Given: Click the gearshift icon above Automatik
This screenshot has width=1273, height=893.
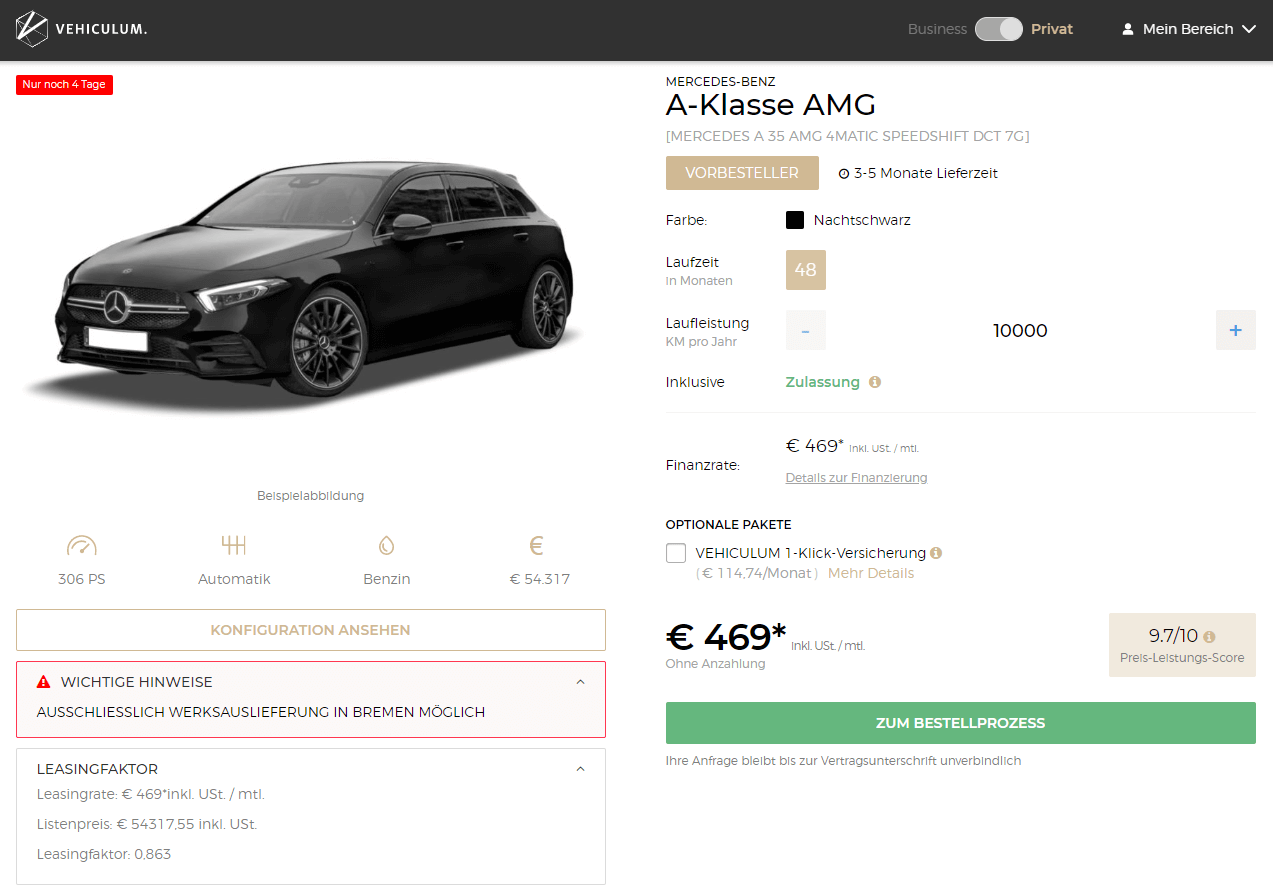Looking at the screenshot, I should point(234,545).
